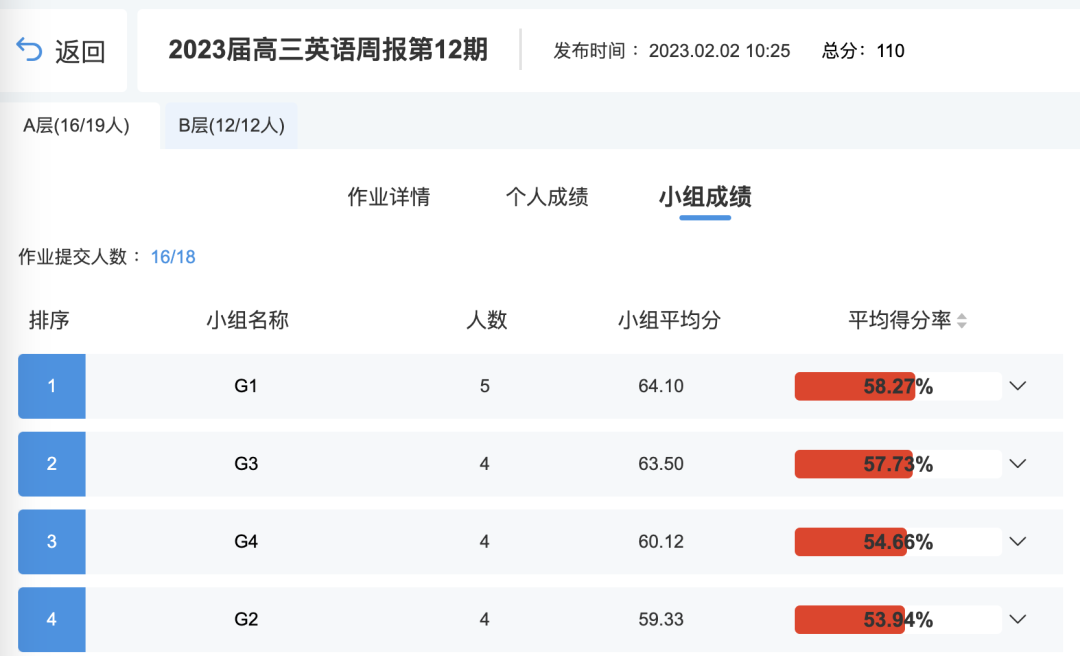Expand the G2 group row

(1018, 619)
